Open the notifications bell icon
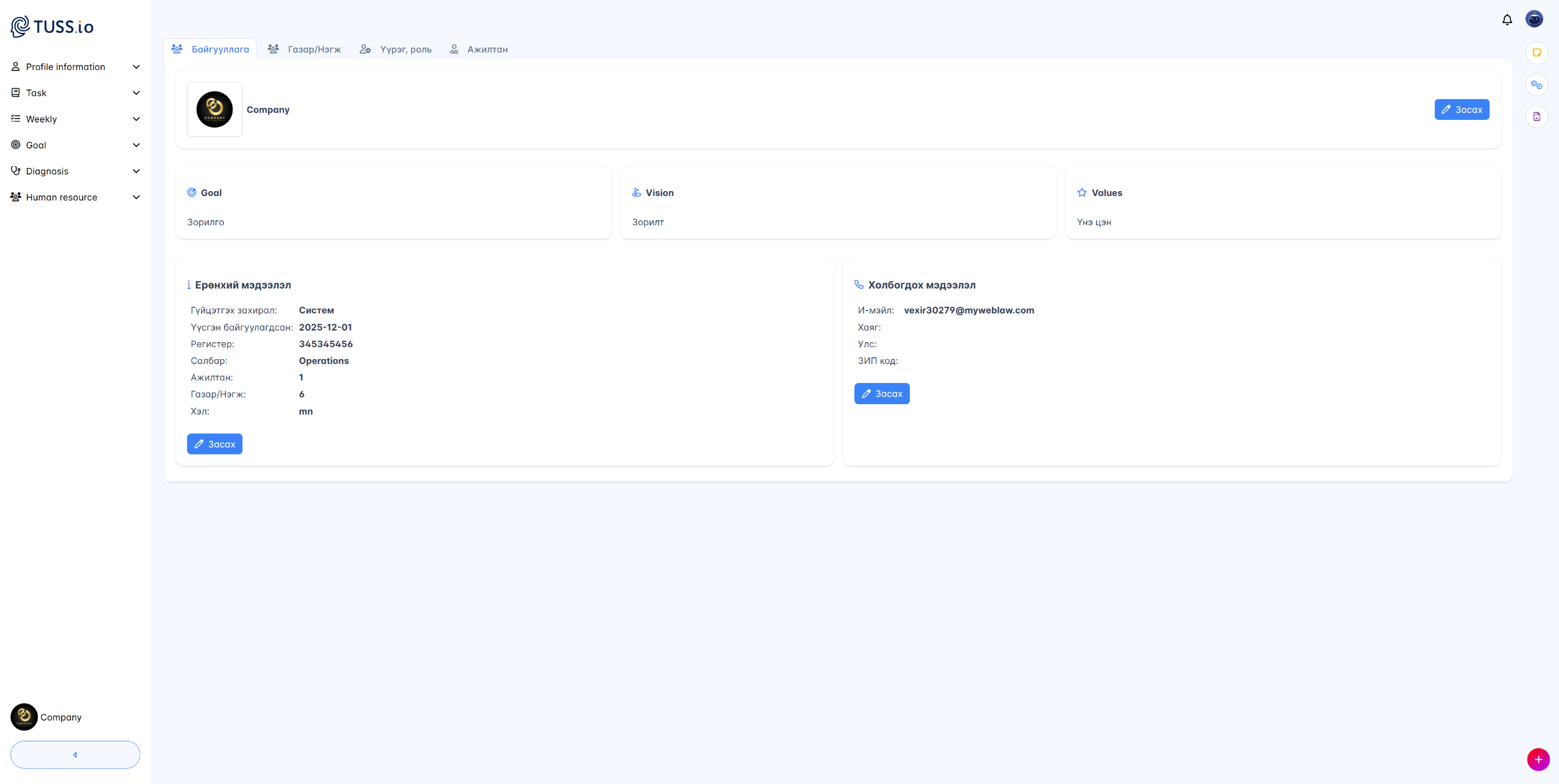1559x784 pixels. tap(1507, 19)
